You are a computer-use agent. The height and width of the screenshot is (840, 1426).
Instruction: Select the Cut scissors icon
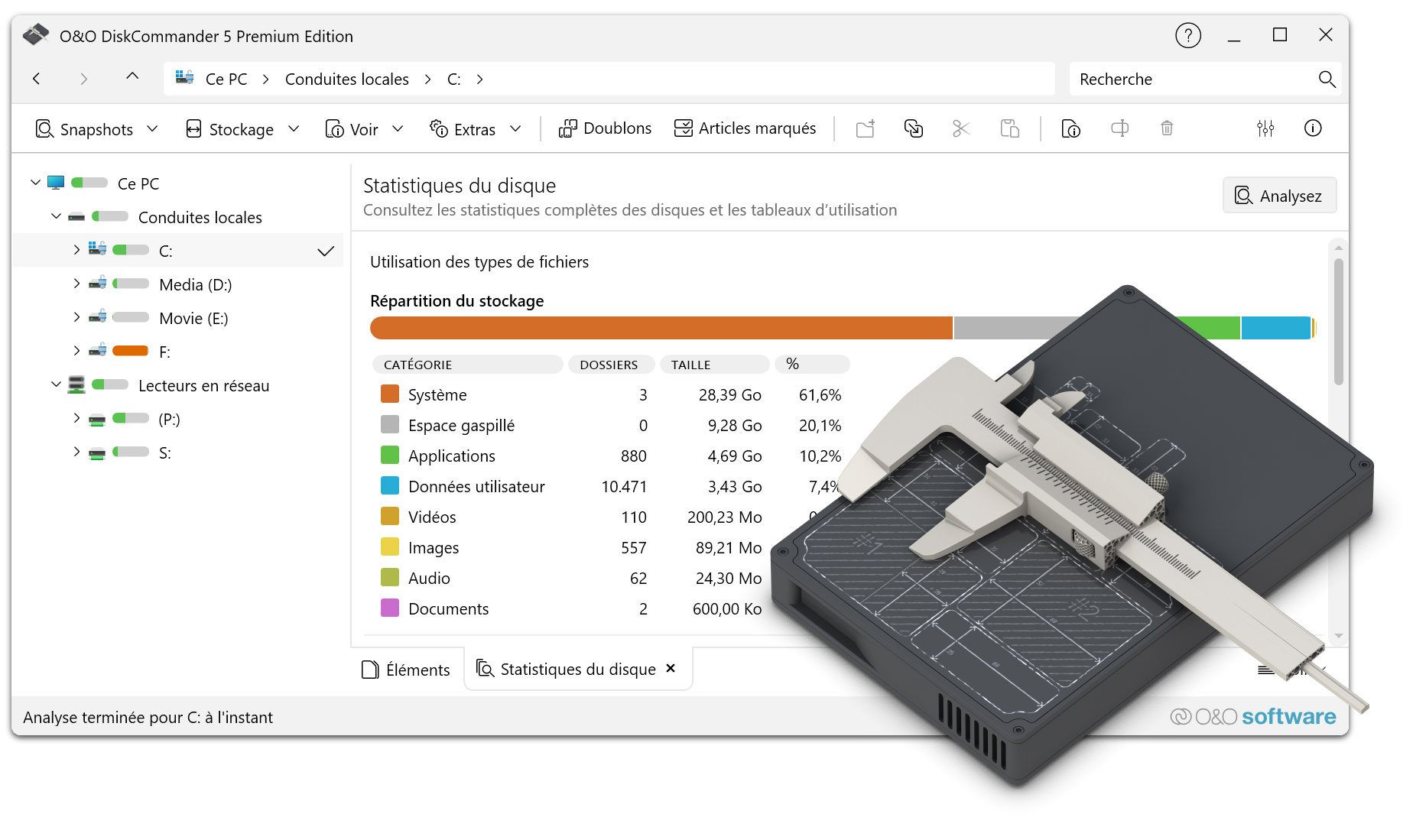[961, 128]
